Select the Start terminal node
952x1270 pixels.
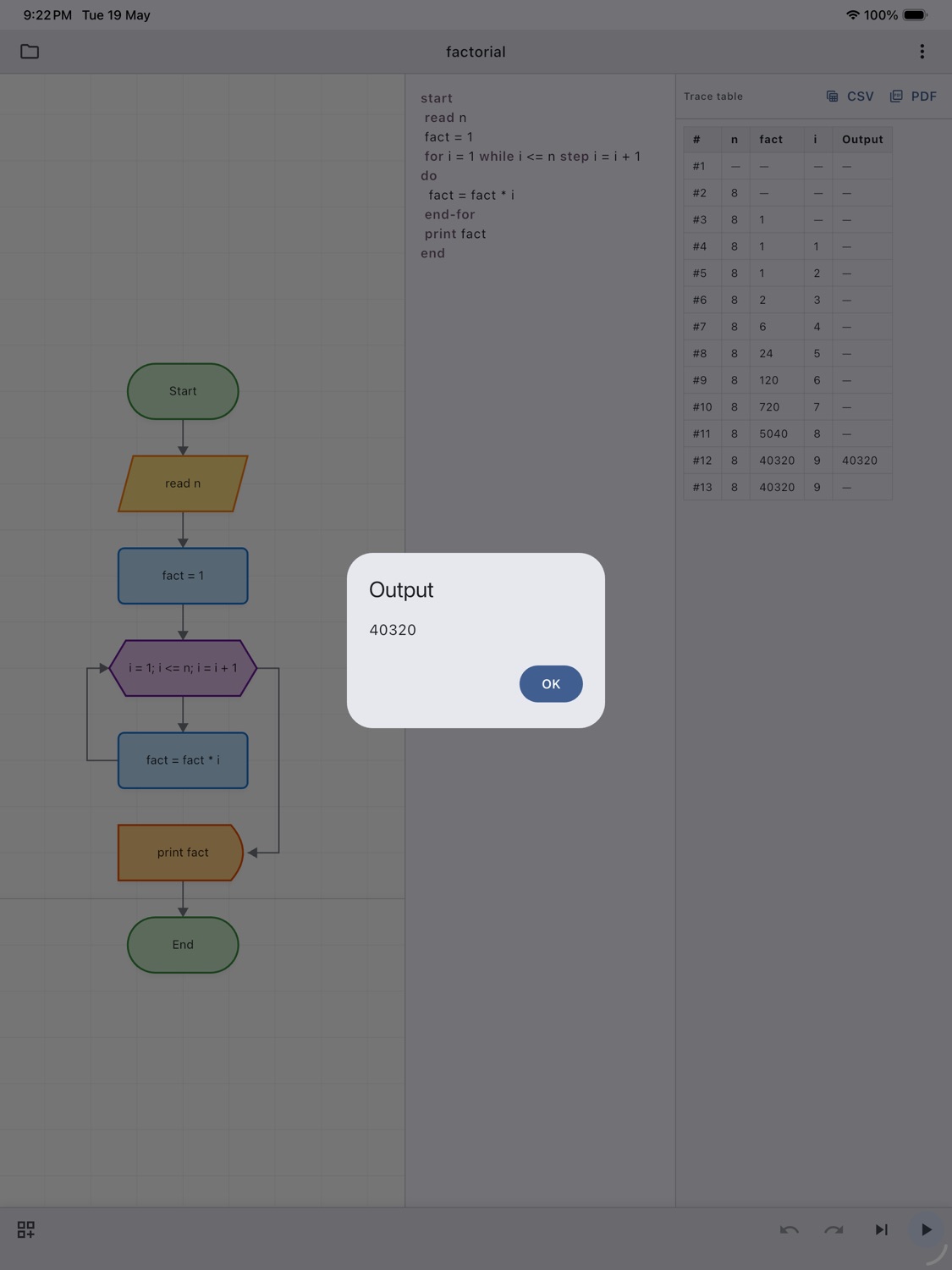pos(183,391)
